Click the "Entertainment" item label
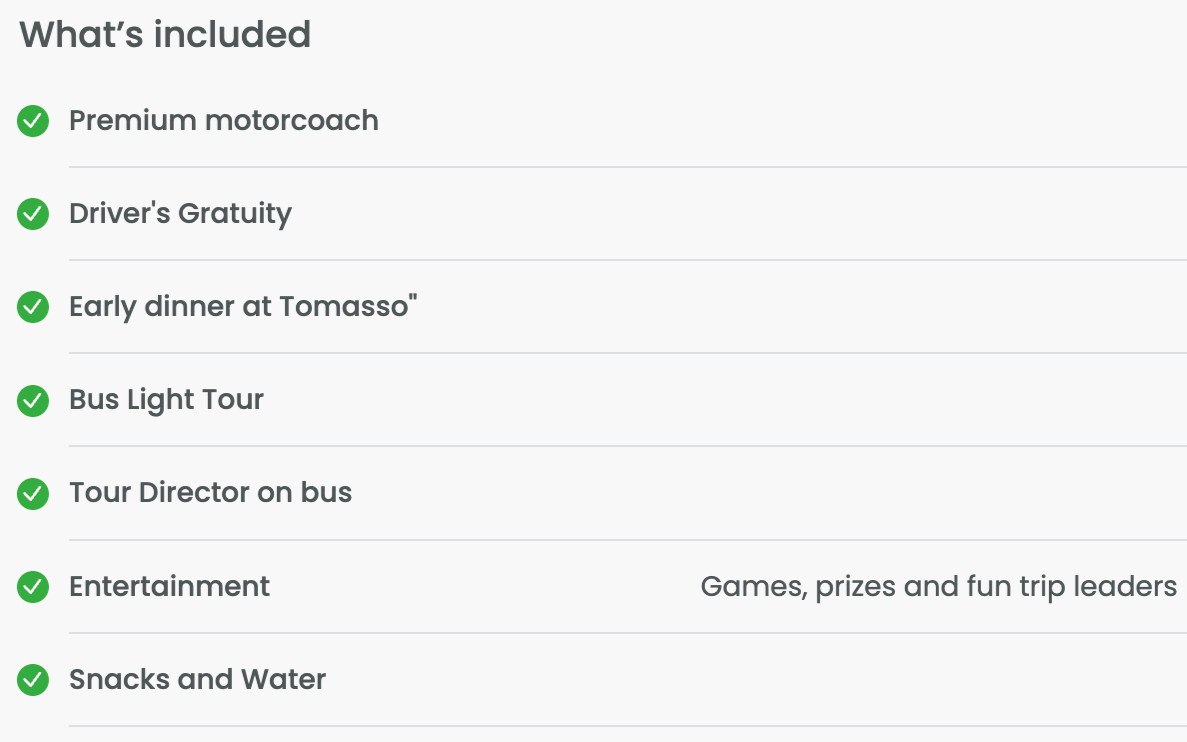The width and height of the screenshot is (1187, 742). [169, 586]
